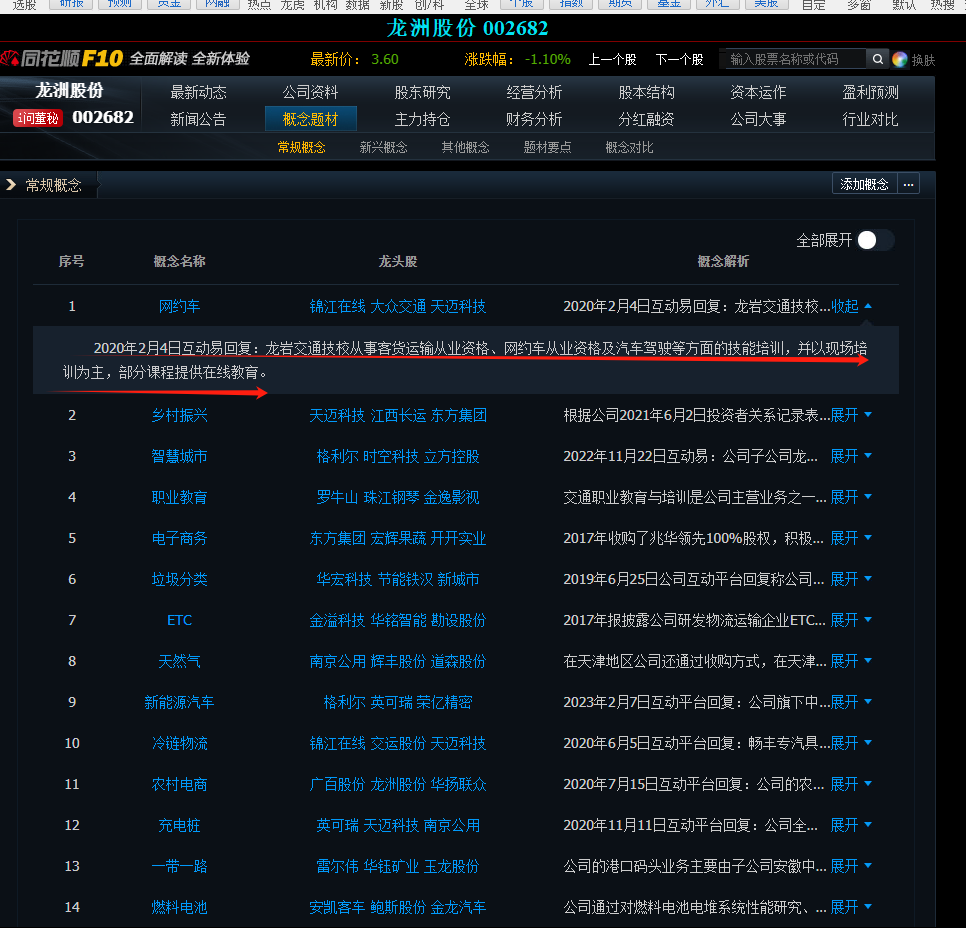Switch to 新闻公告 tab
This screenshot has width=966, height=928.
tap(198, 119)
